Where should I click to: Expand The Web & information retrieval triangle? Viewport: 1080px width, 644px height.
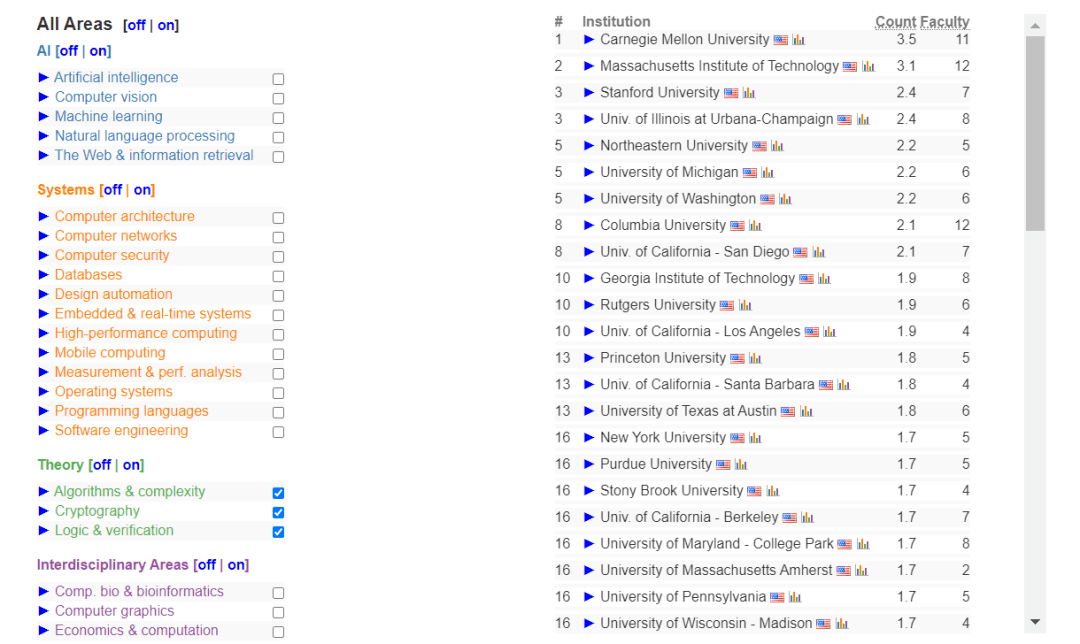pos(43,155)
